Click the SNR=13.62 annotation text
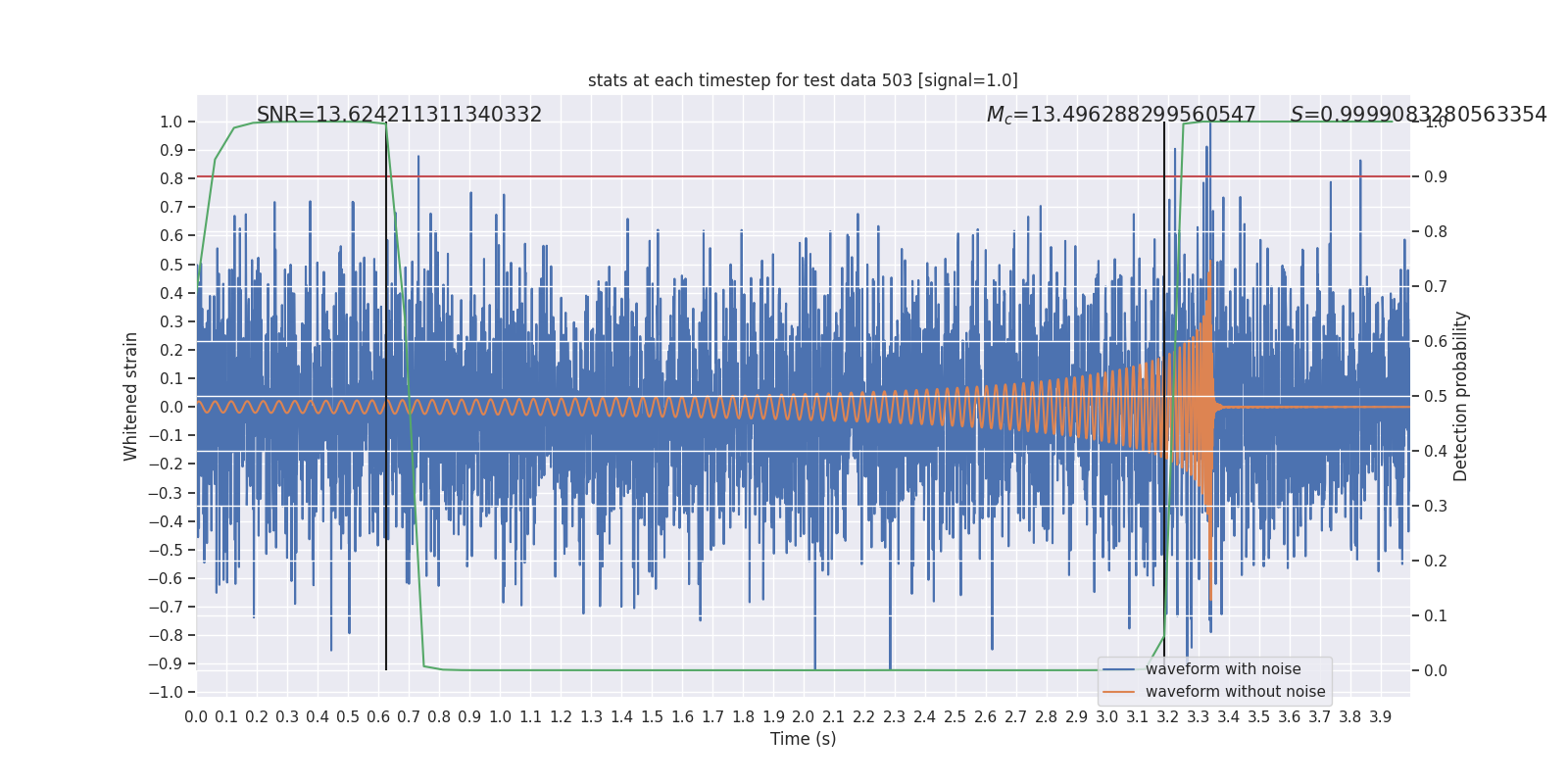 pyautogui.click(x=399, y=115)
